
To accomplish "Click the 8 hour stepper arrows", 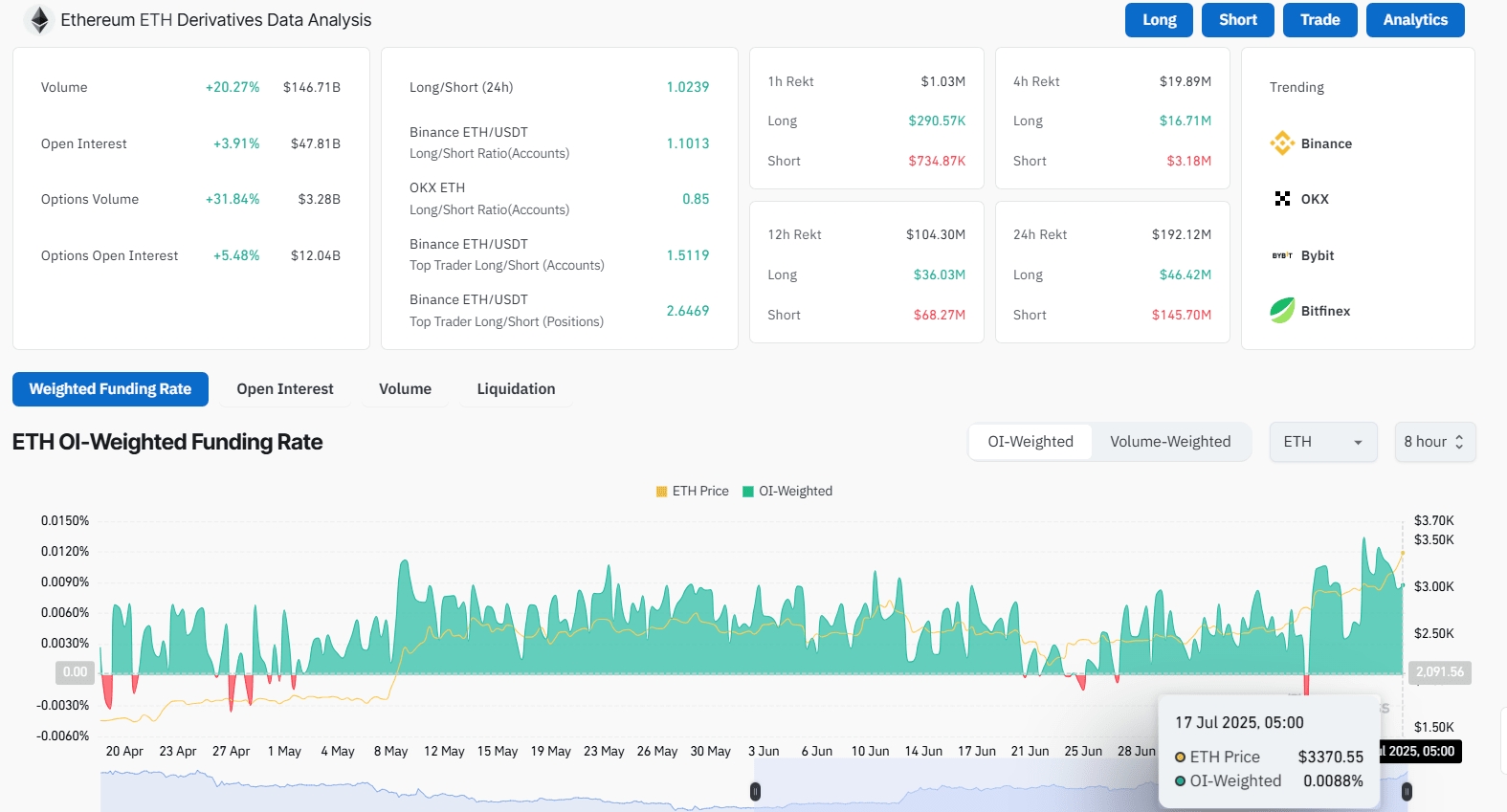I will (x=1459, y=442).
